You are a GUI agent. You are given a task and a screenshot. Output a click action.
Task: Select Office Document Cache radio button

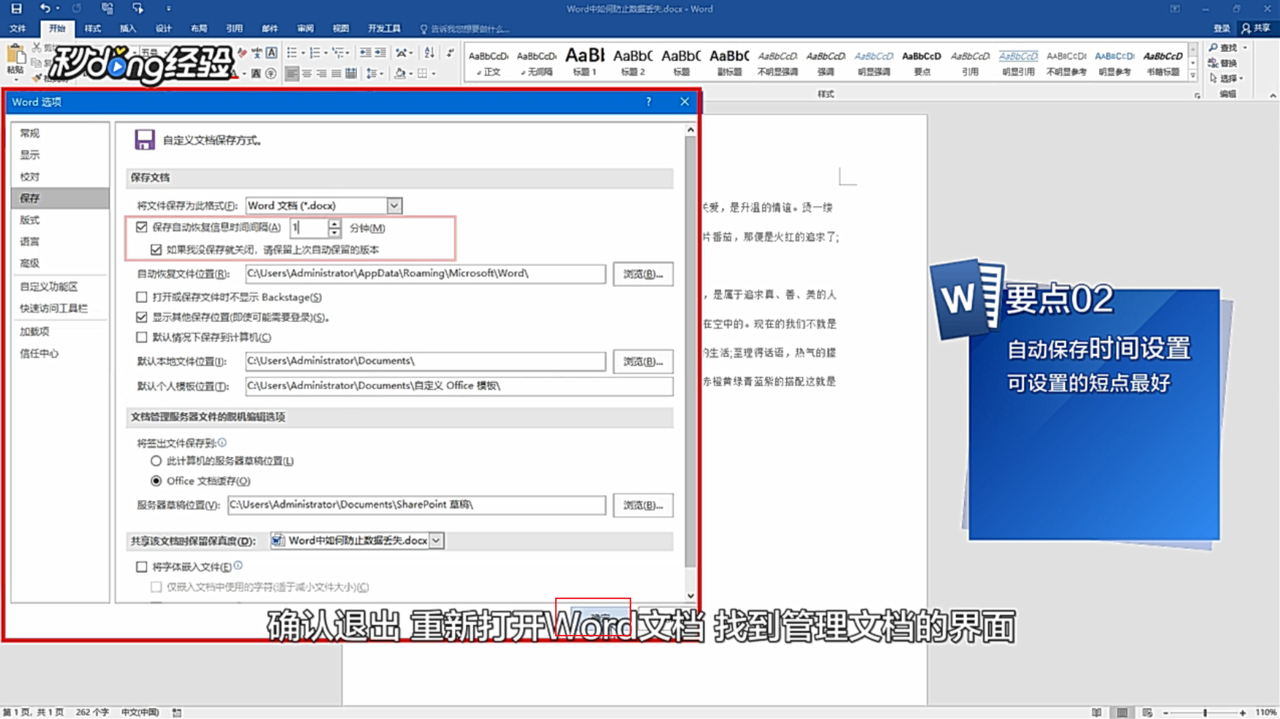[x=156, y=481]
